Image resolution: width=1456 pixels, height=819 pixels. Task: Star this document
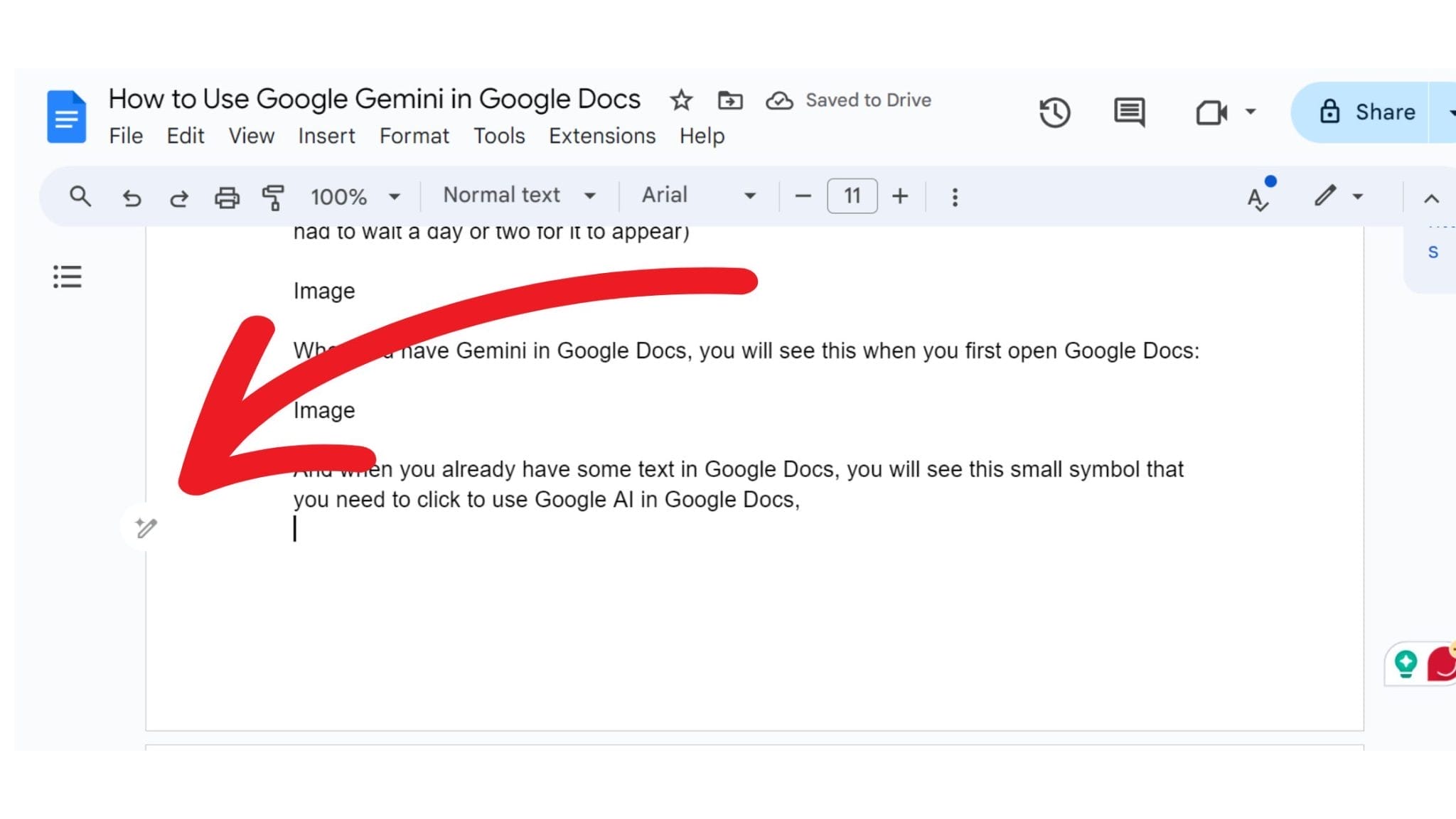680,100
